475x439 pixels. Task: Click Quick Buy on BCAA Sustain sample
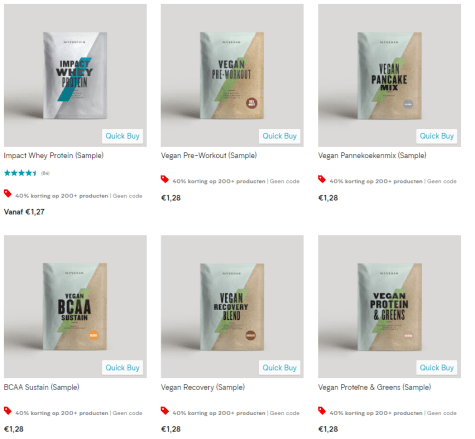pos(122,368)
